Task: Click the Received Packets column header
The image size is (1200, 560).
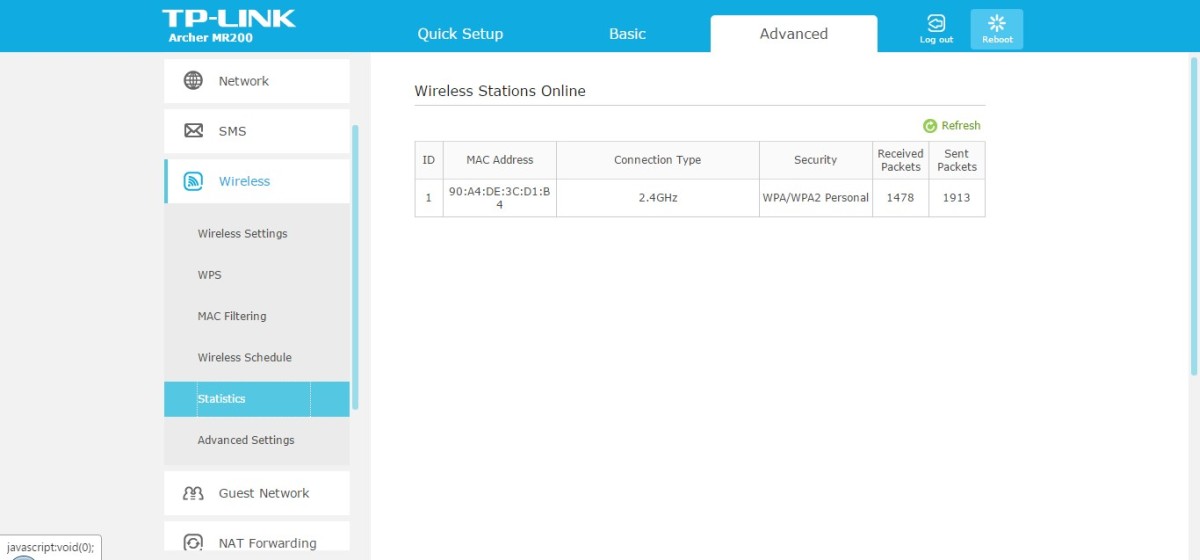Action: [900, 160]
